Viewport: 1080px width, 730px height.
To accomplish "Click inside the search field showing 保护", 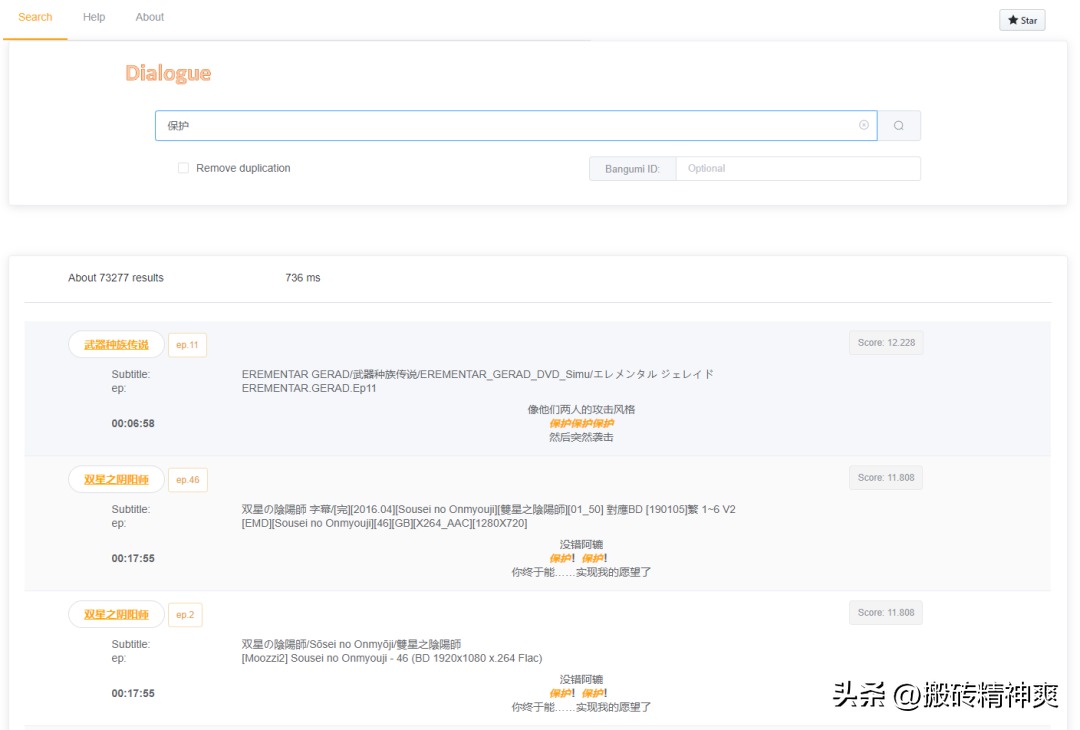I will click(x=500, y=125).
